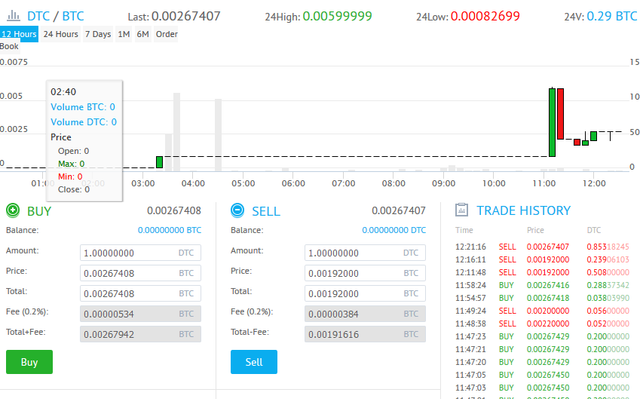Viewport: 640px width, 399px height.
Task: Click the Sell Fee (0.2%) field
Action: click(x=365, y=314)
